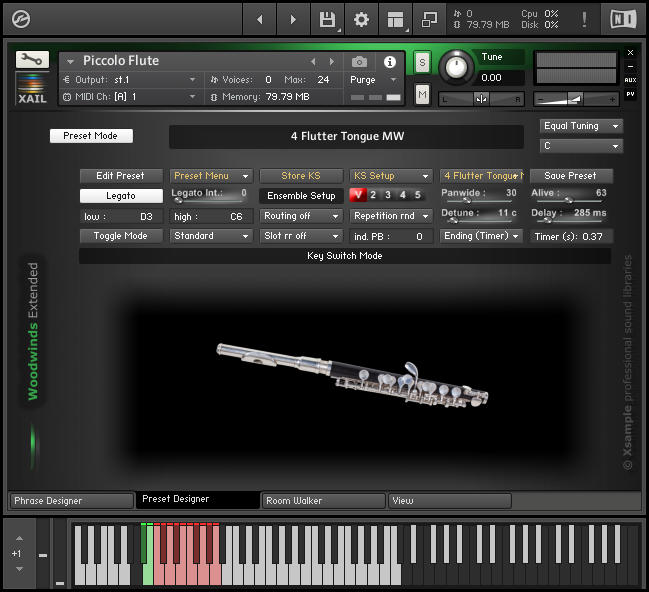Open the Standard mode dropdown
Screen dimensions: 649x592
click(x=211, y=236)
